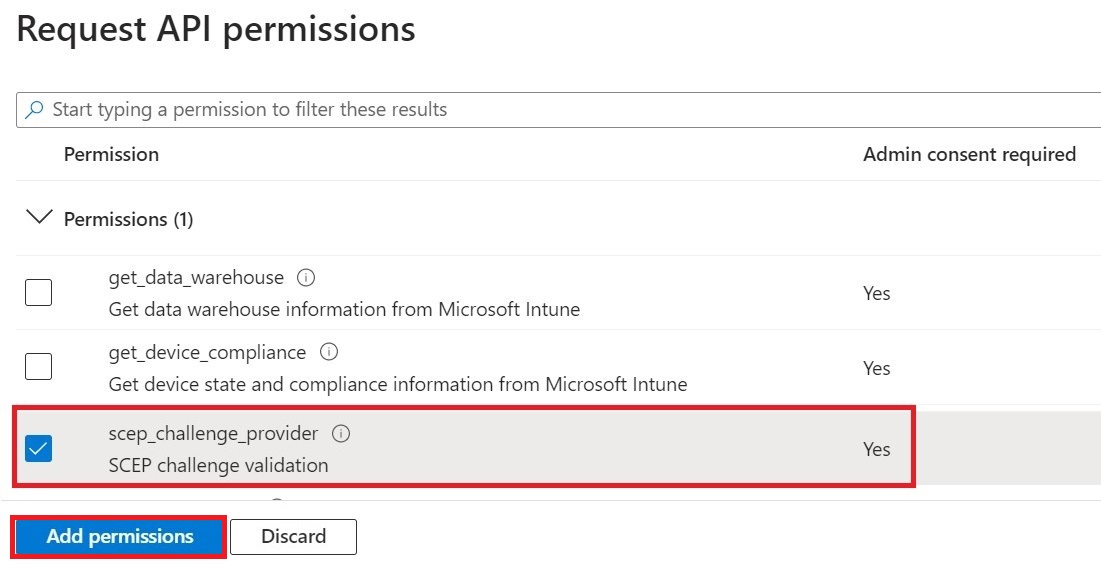Uncheck the scep_challenge_provider checkbox
Screen dimensions: 1101x565
click(x=39, y=448)
